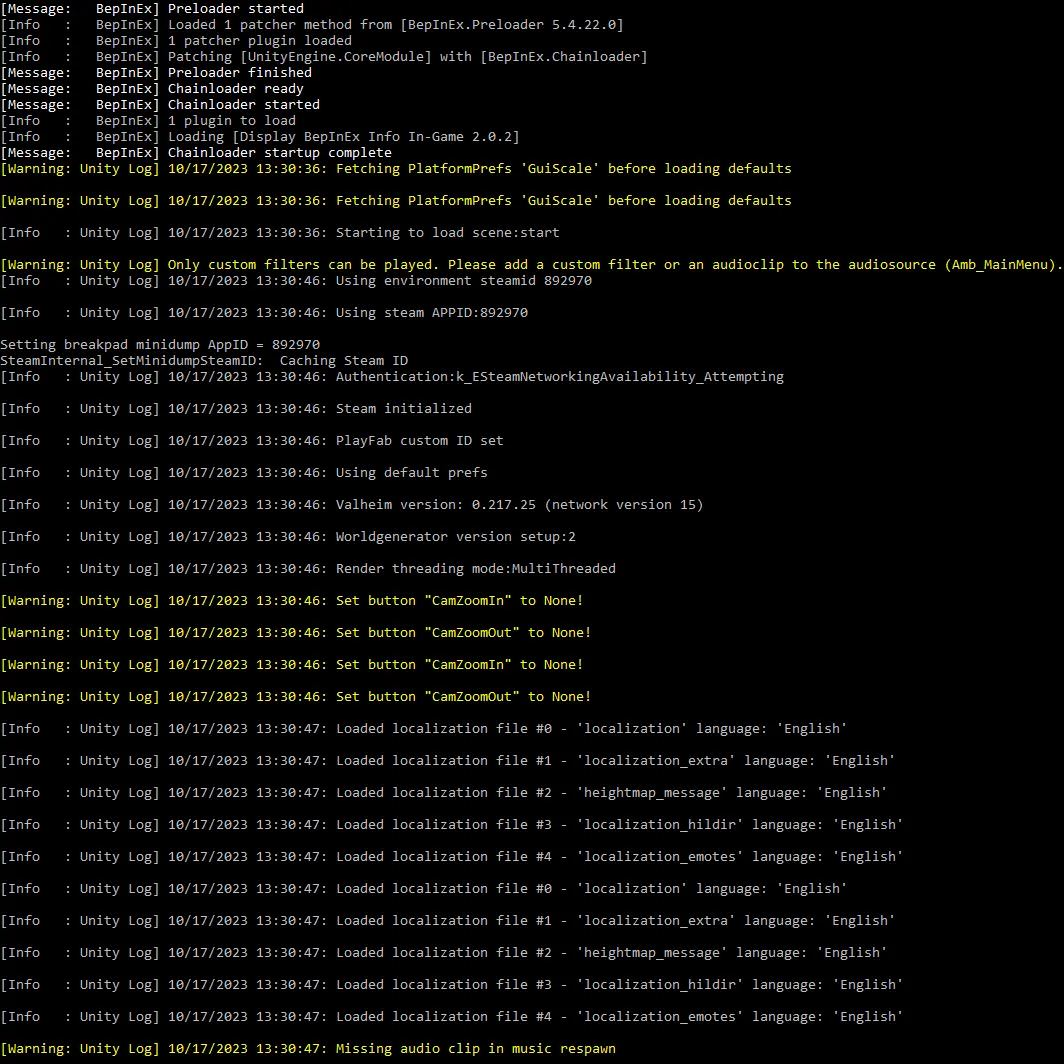Click the "Authentication:k_ESteamNetworkingAvailability_Attempting" line
The width and height of the screenshot is (1064, 1064).
(392, 377)
